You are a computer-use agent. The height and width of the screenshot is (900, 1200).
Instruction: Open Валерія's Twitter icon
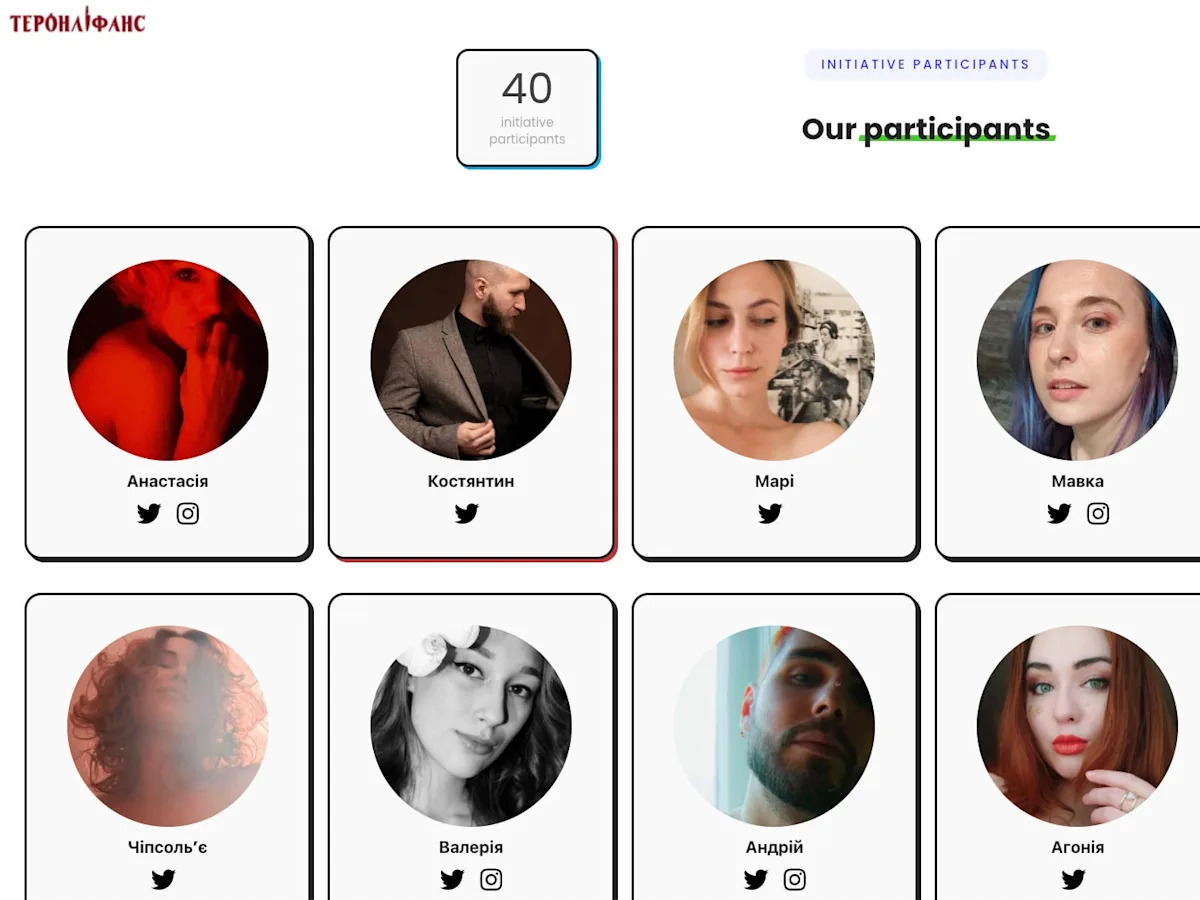pos(452,880)
